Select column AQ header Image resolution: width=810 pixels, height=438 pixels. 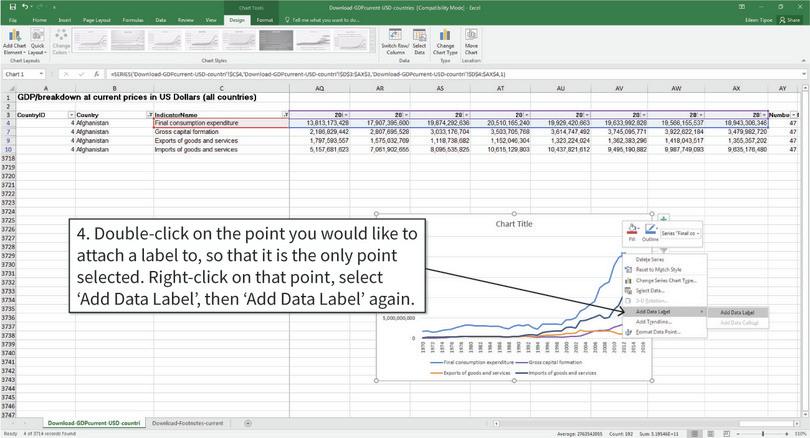click(x=320, y=88)
